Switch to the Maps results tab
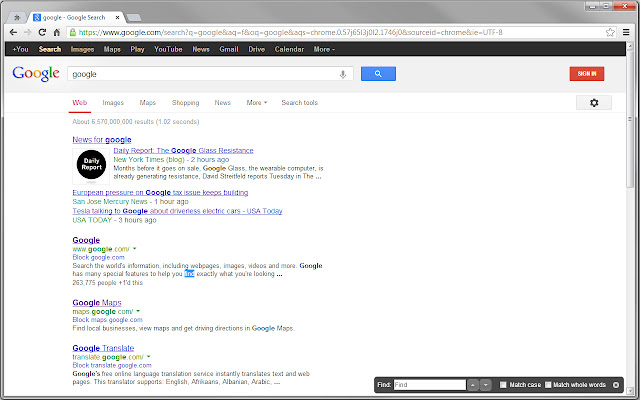Viewport: 640px width, 400px height. click(147, 102)
